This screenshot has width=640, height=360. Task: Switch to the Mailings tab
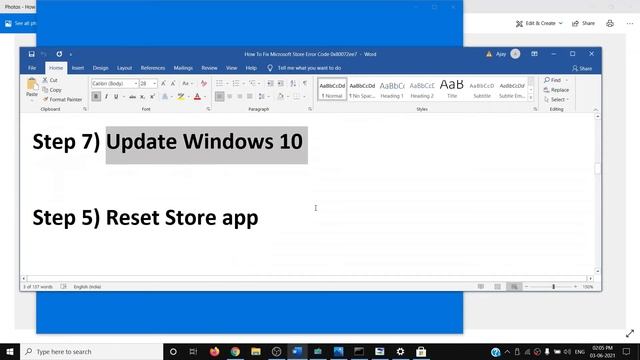[183, 68]
